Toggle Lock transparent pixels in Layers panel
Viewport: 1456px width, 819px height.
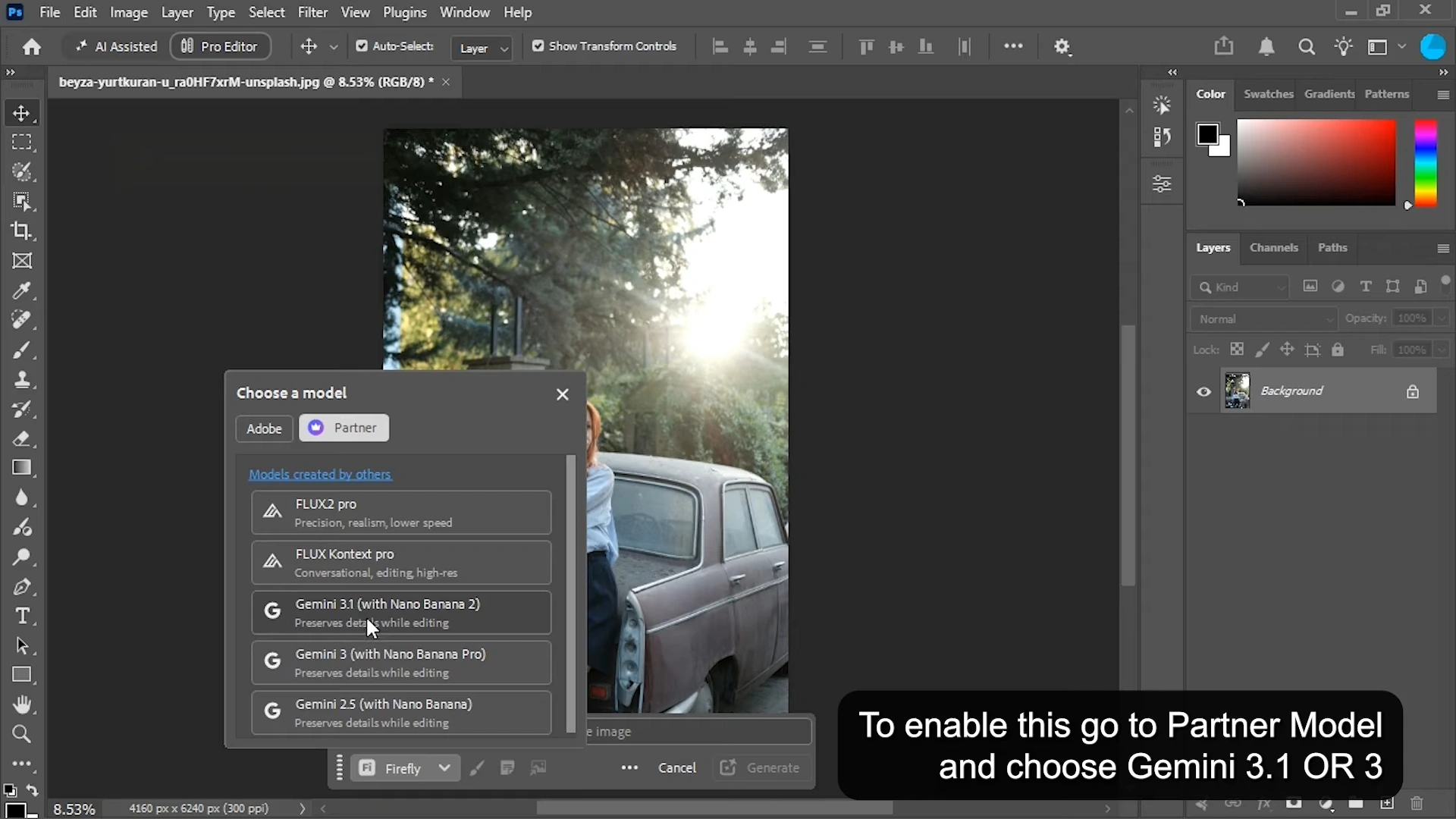(1237, 350)
